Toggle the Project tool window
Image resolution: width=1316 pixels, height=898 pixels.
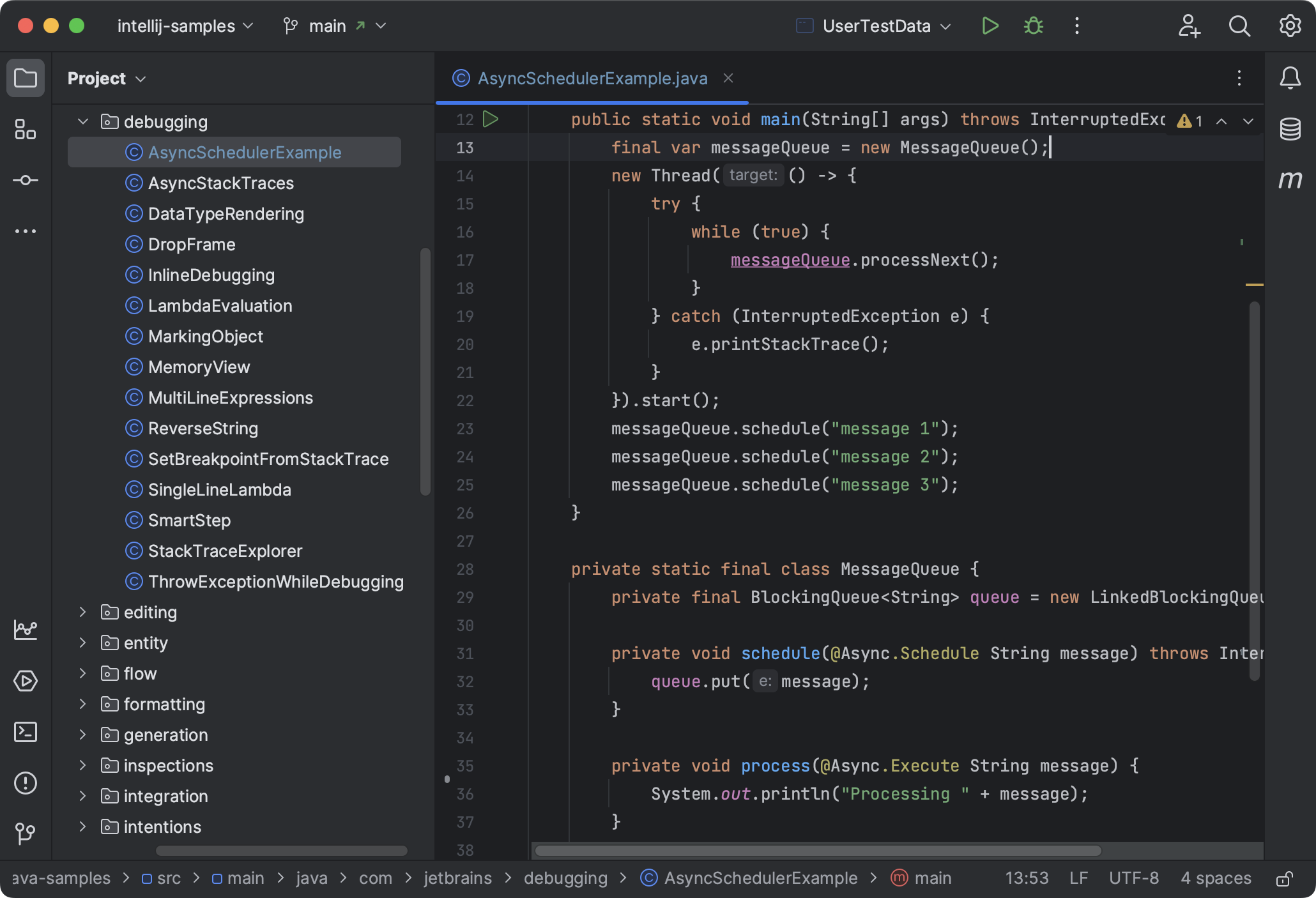click(26, 77)
